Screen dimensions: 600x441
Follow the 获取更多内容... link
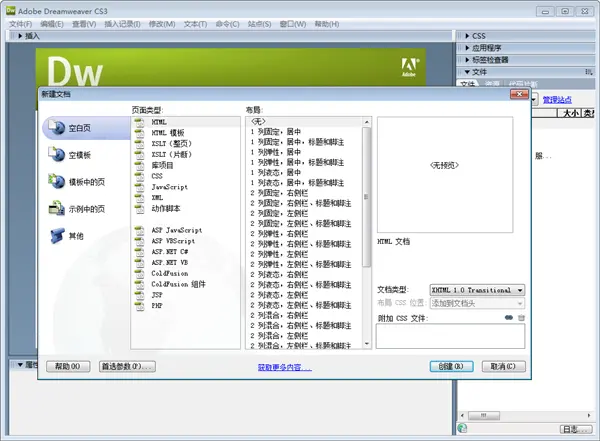[x=285, y=367]
